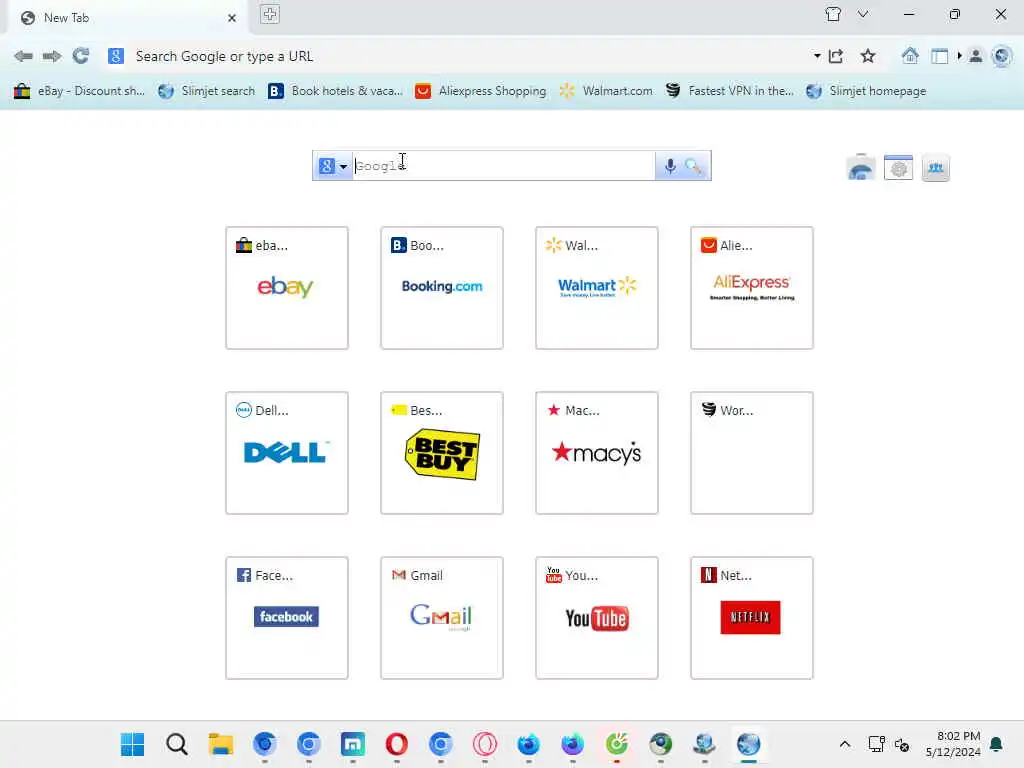
Task: Open Slimjet search bookmark
Action: (206, 91)
